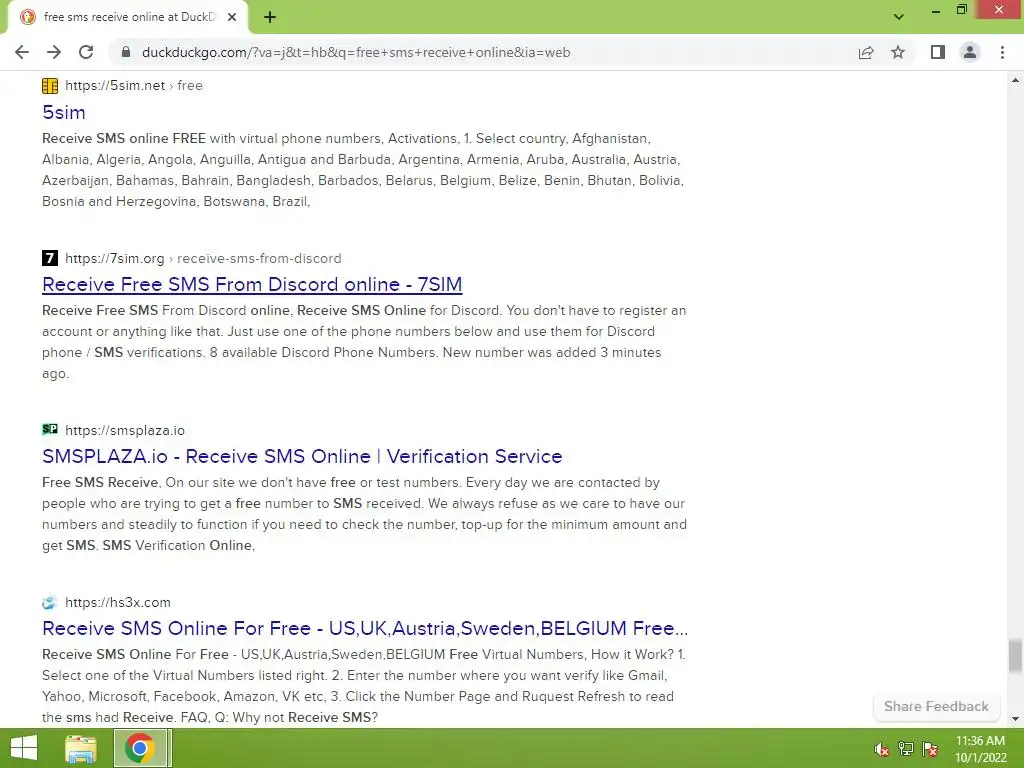
Task: Open Chrome three-dot menu
Action: click(1002, 52)
